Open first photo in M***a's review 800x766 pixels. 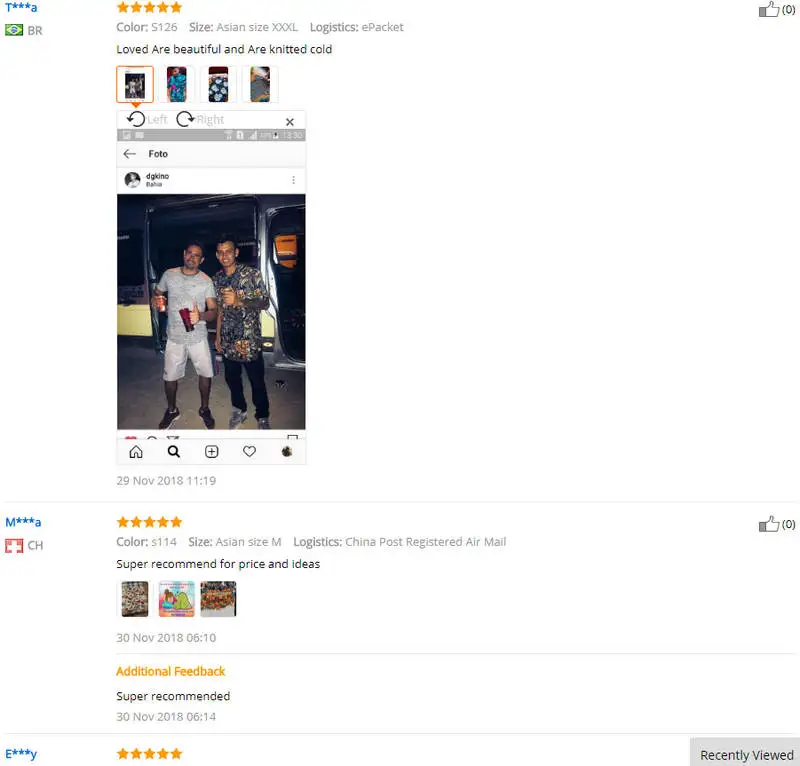(x=135, y=599)
